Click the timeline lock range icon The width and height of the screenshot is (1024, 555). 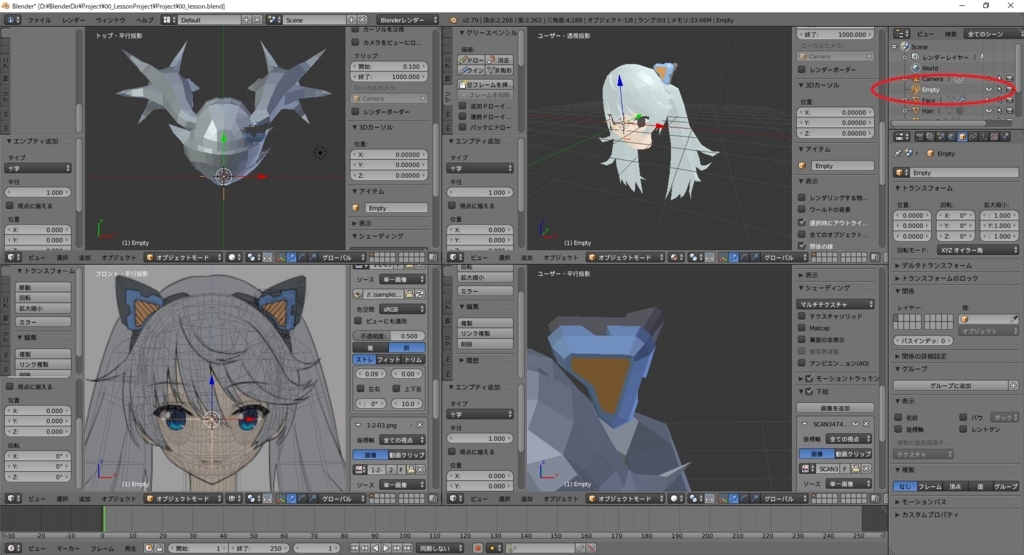click(x=160, y=548)
